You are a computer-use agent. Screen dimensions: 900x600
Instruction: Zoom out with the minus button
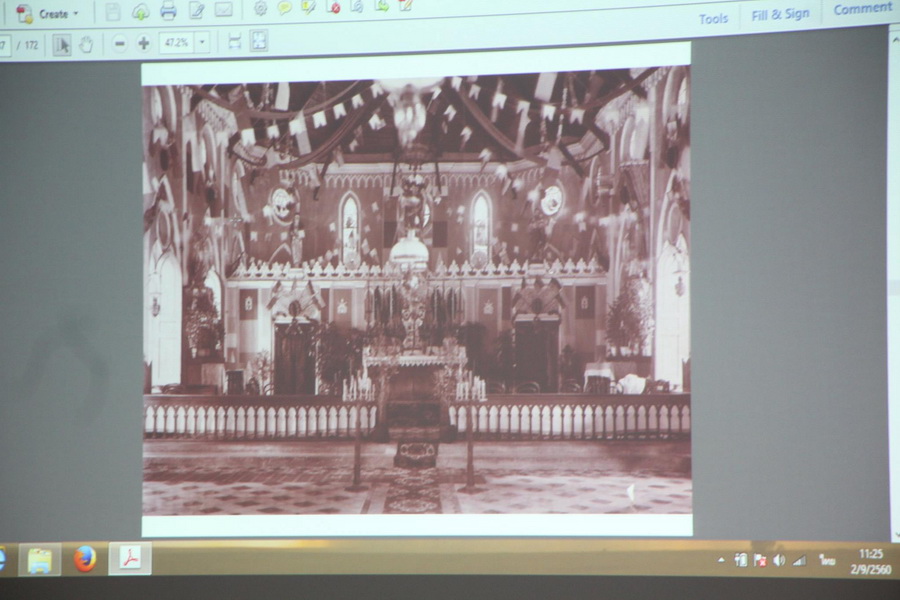pyautogui.click(x=119, y=43)
